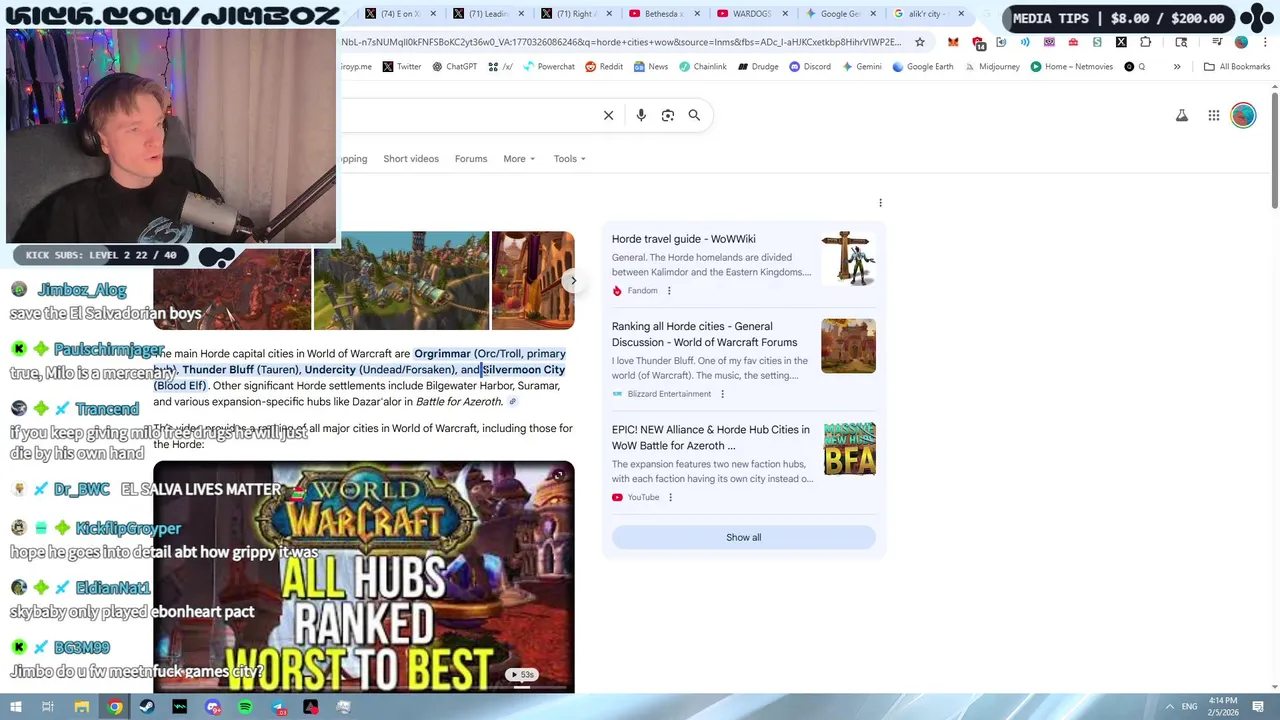This screenshot has height=720, width=1280.
Task: Close the alik'r city browser tab
Action: click(x=961, y=14)
